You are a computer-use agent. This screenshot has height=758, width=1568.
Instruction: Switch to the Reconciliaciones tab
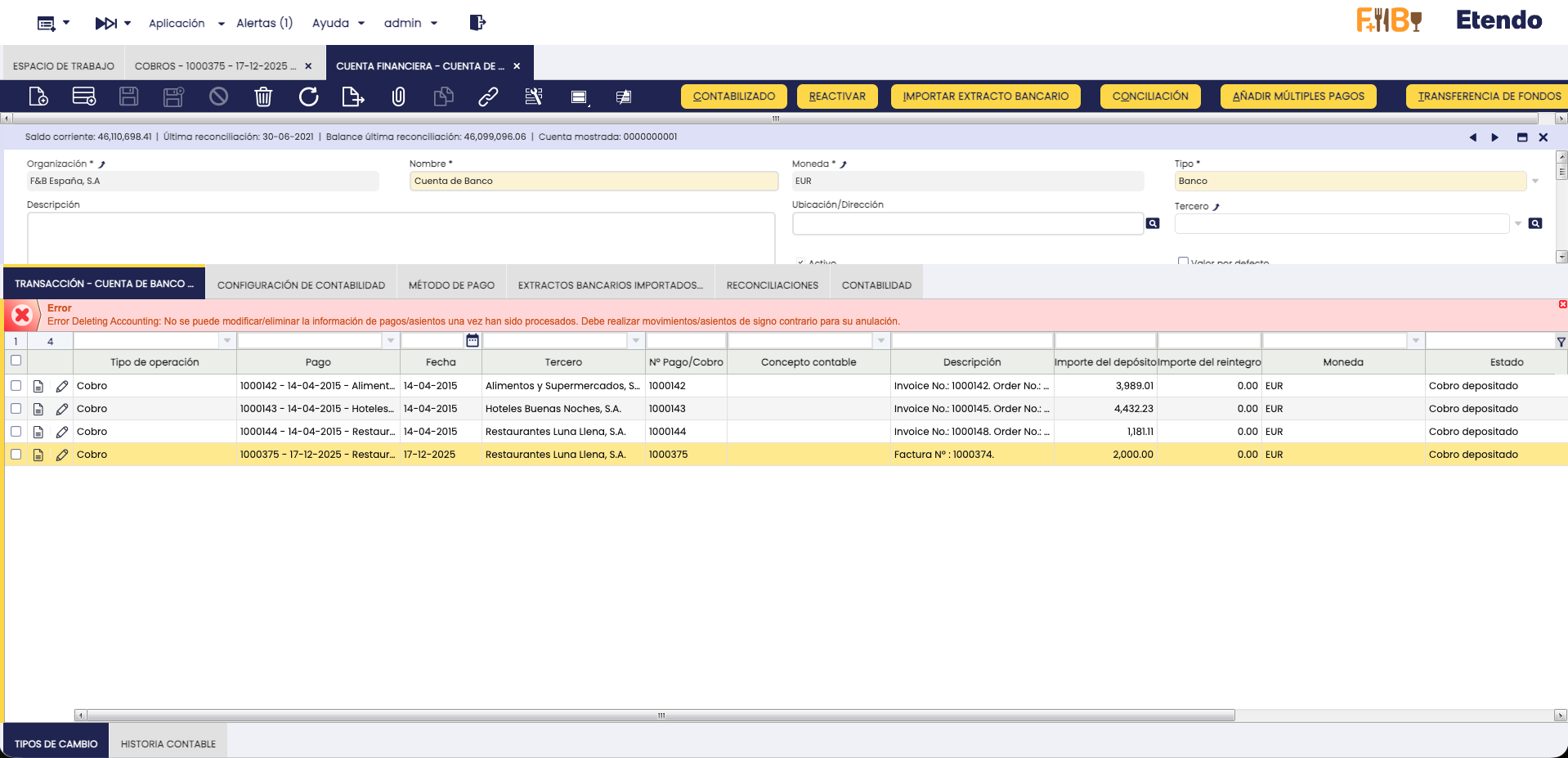click(x=772, y=285)
